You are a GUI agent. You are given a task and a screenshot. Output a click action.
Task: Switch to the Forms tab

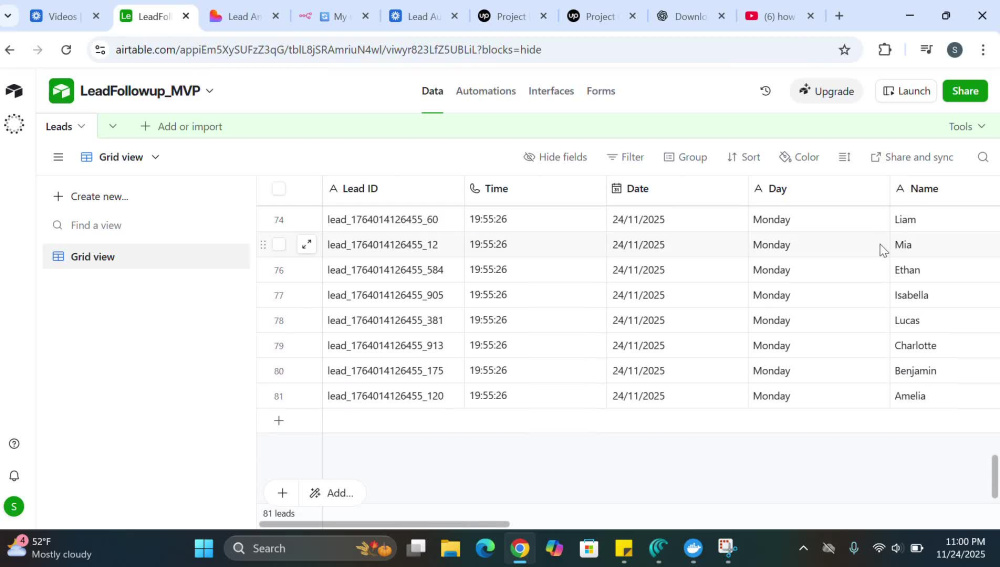click(x=601, y=91)
